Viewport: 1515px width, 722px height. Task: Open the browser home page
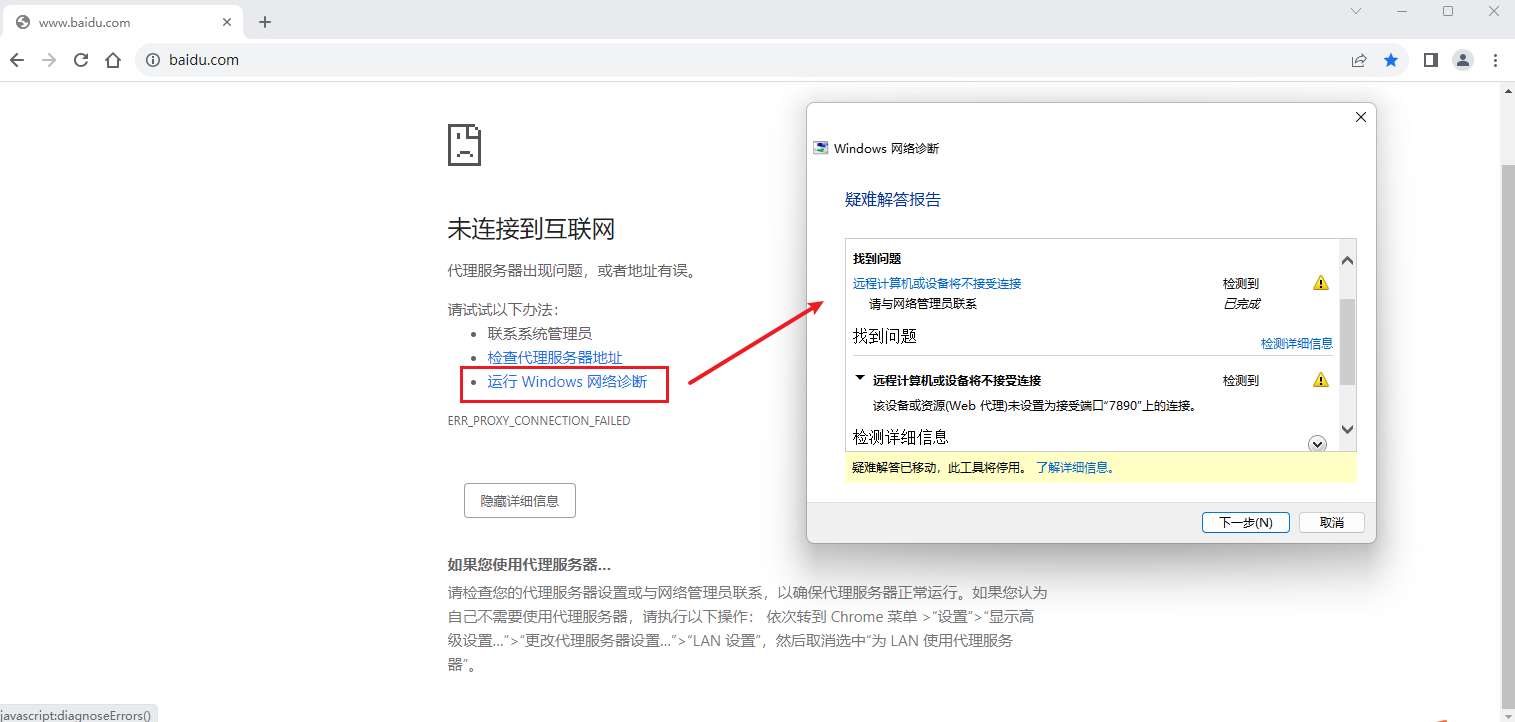[x=113, y=60]
